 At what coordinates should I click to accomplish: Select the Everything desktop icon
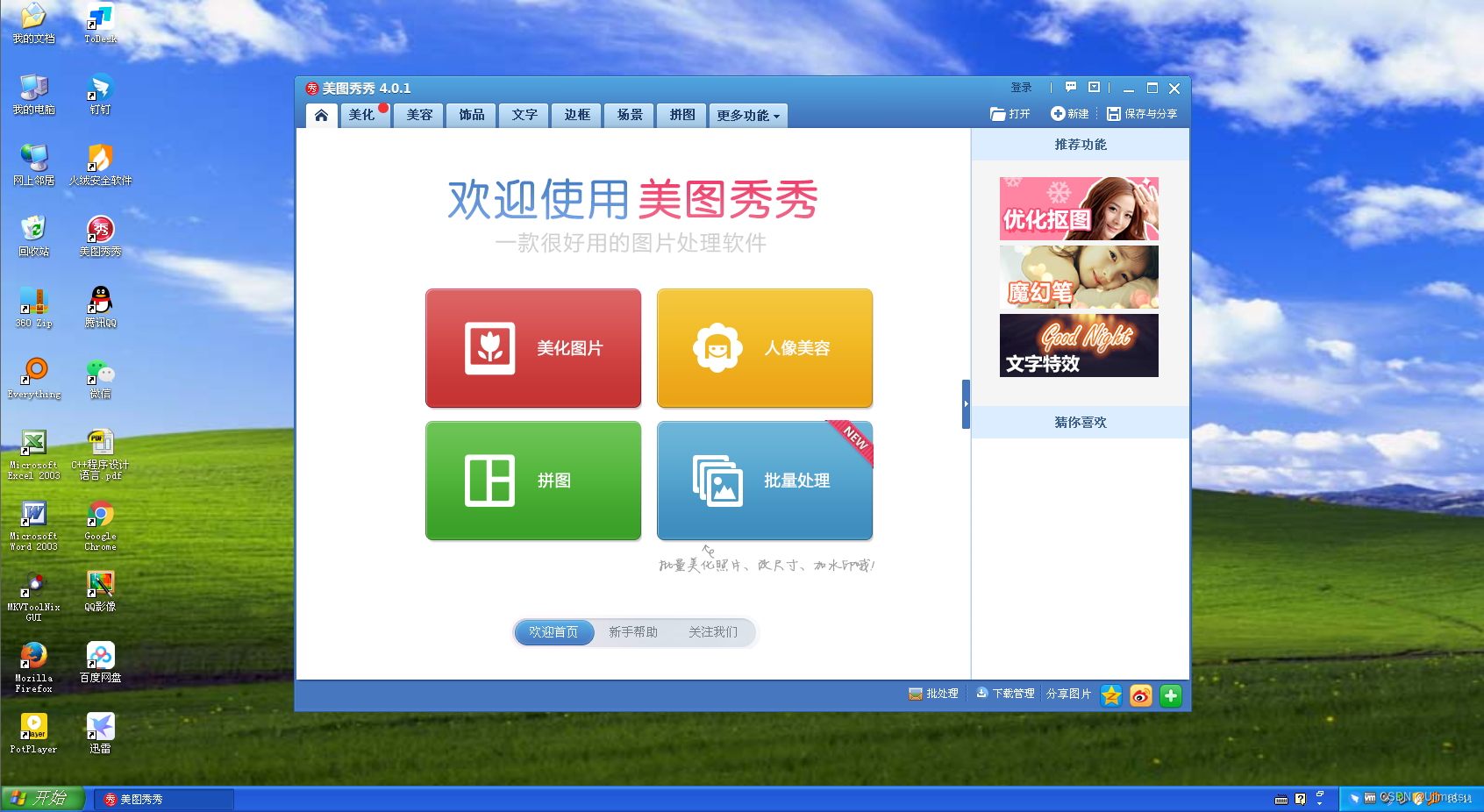[33, 378]
